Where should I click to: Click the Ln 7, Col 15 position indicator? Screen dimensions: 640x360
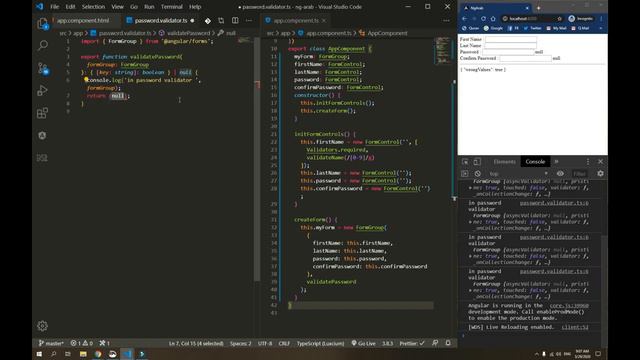[x=196, y=343]
